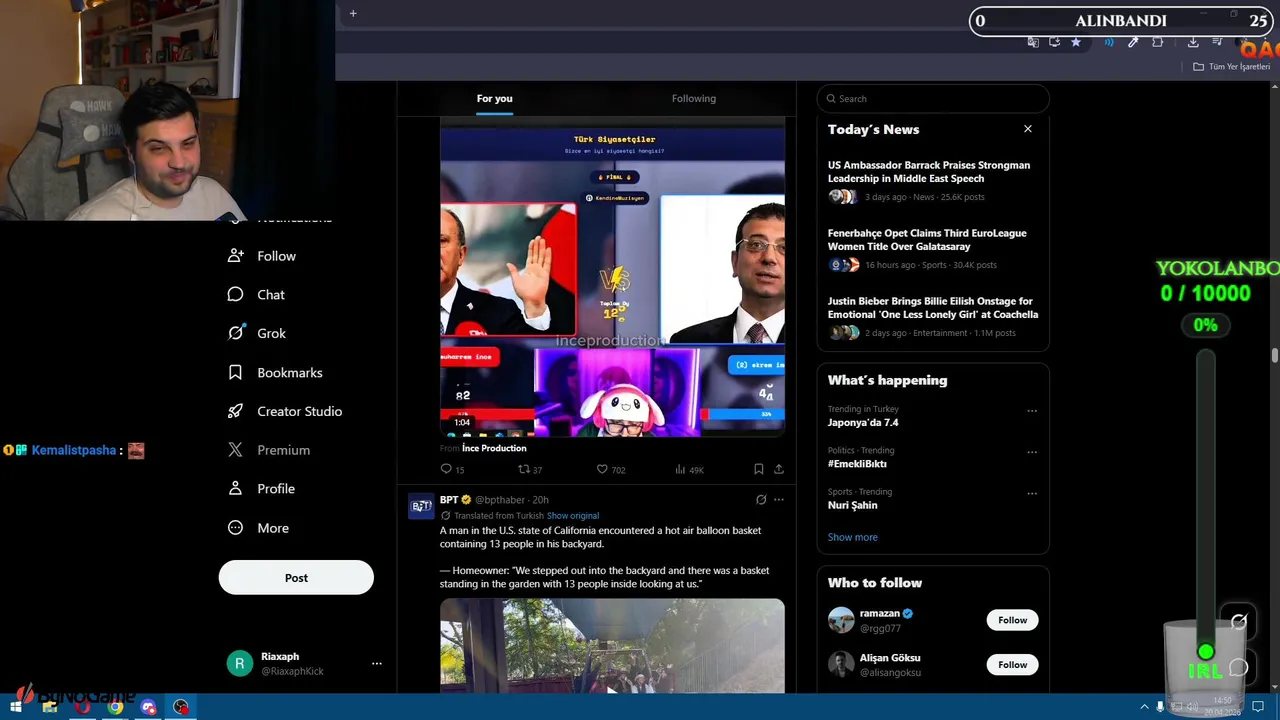Open US Ambassador Barrack news story
This screenshot has height=720, width=1280.
pos(933,181)
